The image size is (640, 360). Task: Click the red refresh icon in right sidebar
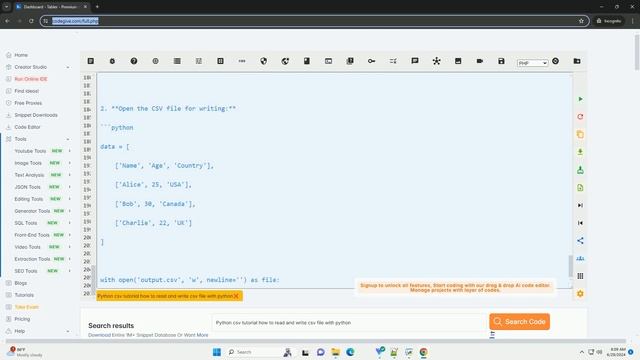tap(580, 117)
